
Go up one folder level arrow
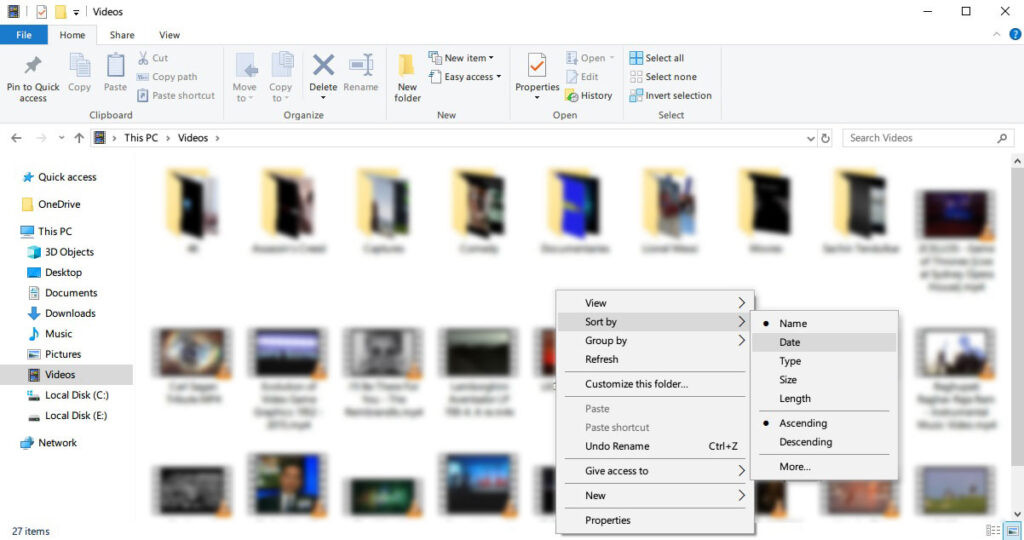(x=79, y=138)
